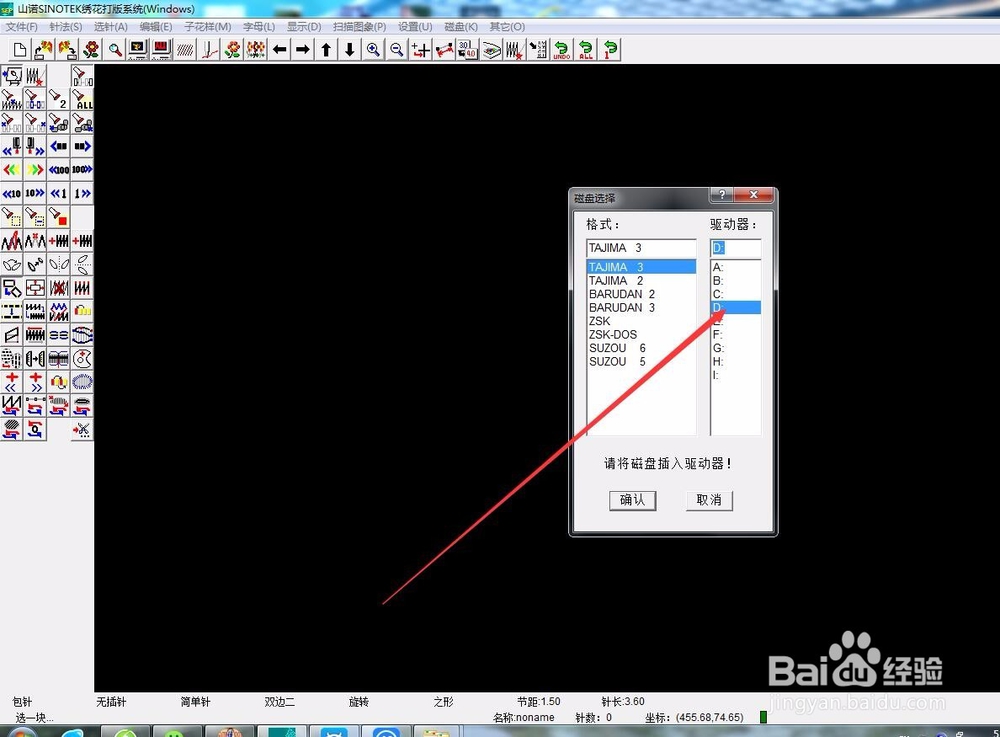Select drive B: in drive list
This screenshot has width=1000, height=737.
pyautogui.click(x=735, y=281)
